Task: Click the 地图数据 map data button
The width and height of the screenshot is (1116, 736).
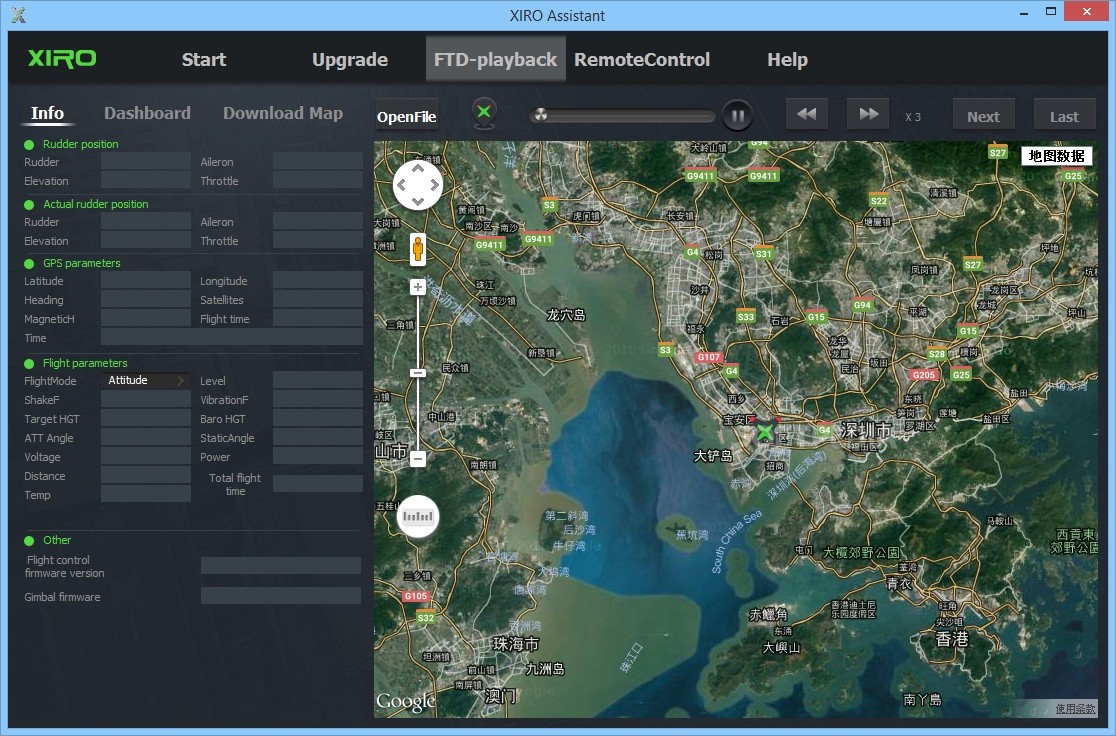Action: 1056,156
